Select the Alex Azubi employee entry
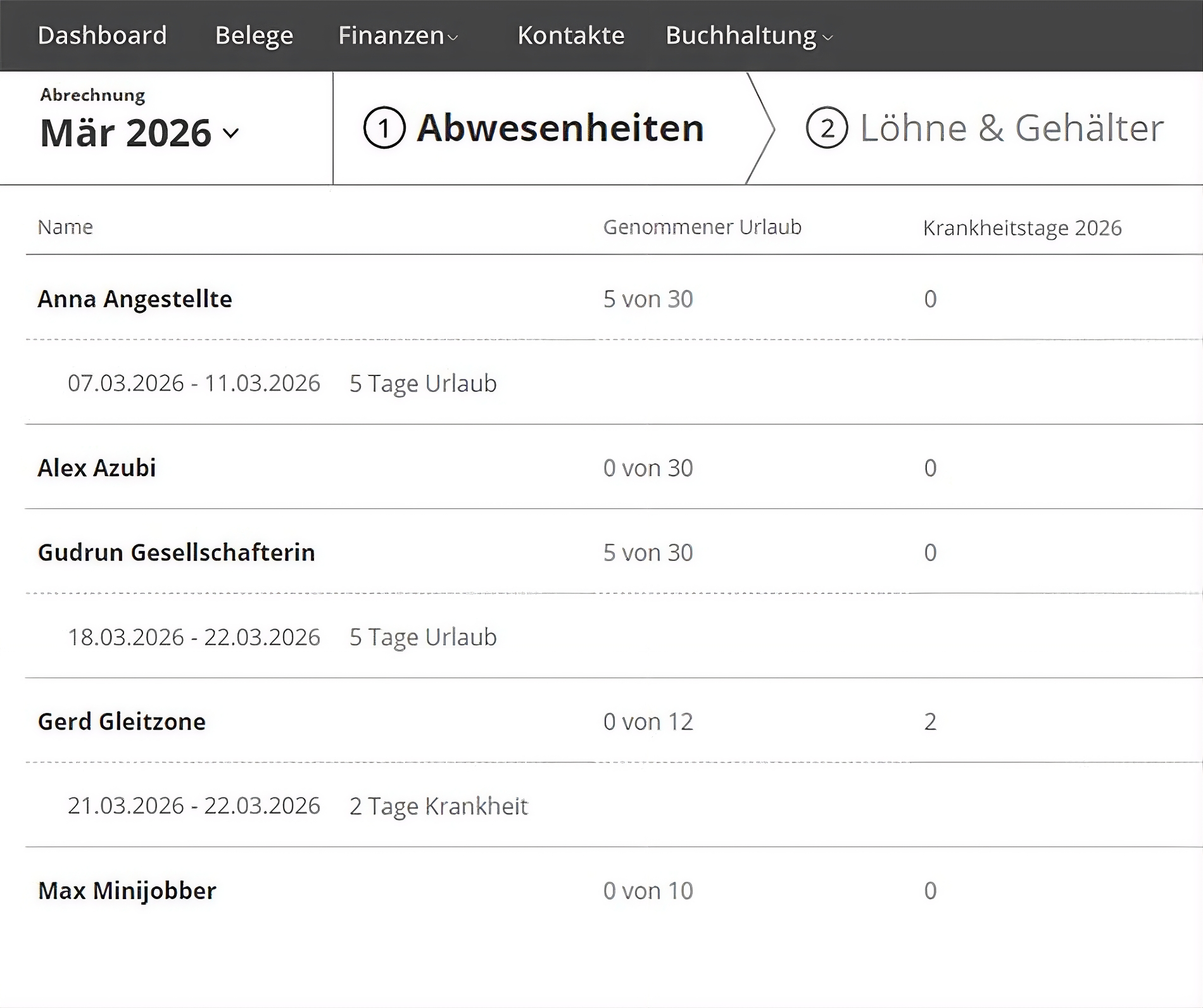Image resolution: width=1203 pixels, height=1008 pixels. [x=97, y=468]
